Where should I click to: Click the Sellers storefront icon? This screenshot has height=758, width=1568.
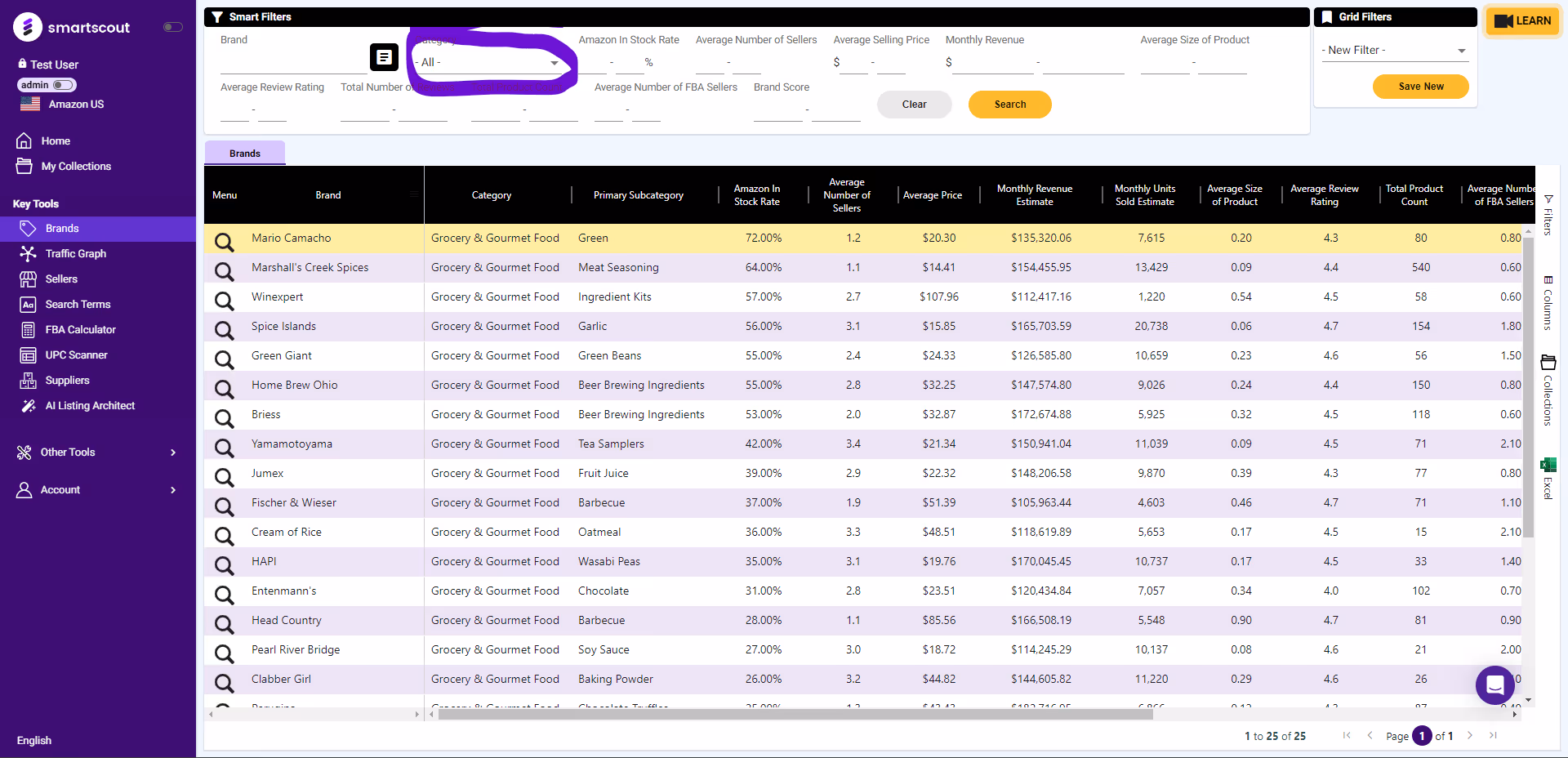(x=29, y=279)
